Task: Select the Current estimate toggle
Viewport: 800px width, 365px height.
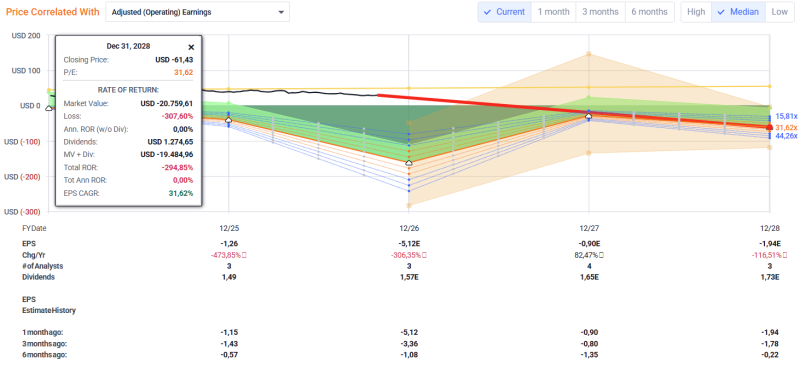Action: click(505, 12)
